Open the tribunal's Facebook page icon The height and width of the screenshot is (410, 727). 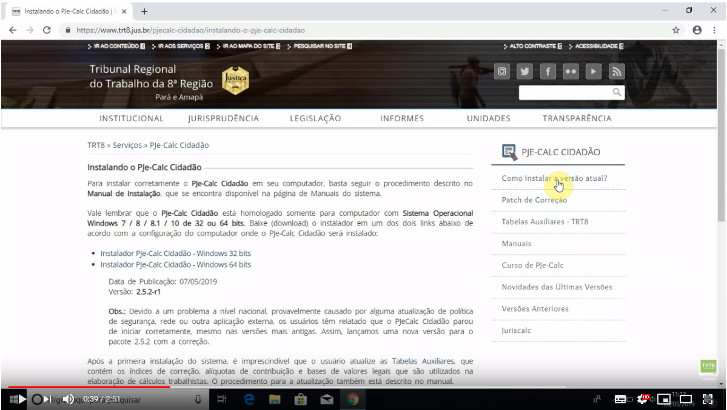coord(548,71)
